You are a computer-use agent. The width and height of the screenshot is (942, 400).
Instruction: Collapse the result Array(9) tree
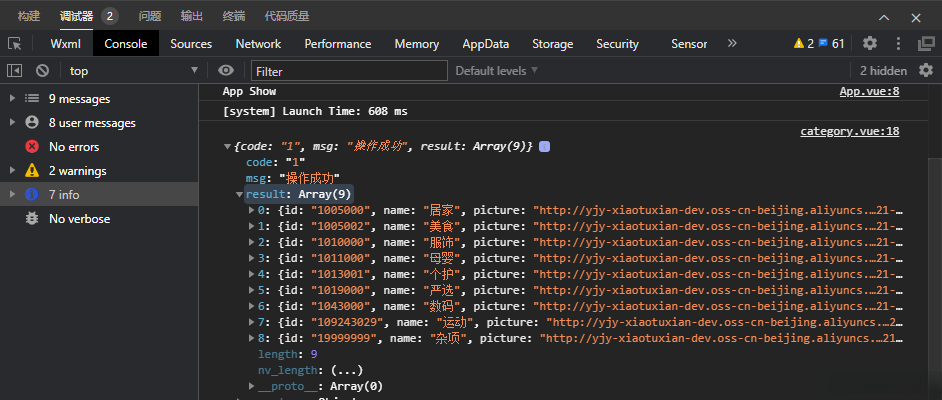point(240,194)
